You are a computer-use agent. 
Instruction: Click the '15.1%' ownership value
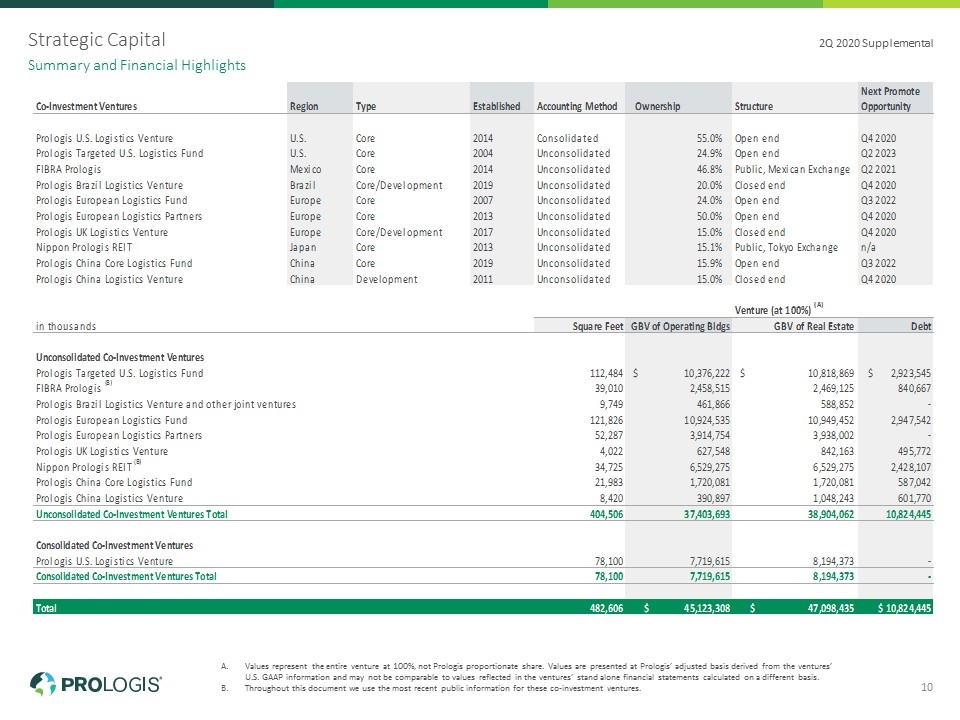709,247
